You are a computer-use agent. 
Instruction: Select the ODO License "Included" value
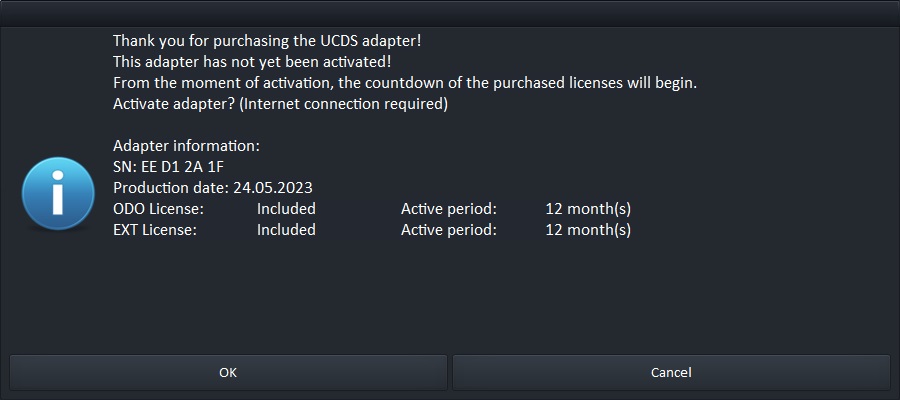pyautogui.click(x=286, y=209)
